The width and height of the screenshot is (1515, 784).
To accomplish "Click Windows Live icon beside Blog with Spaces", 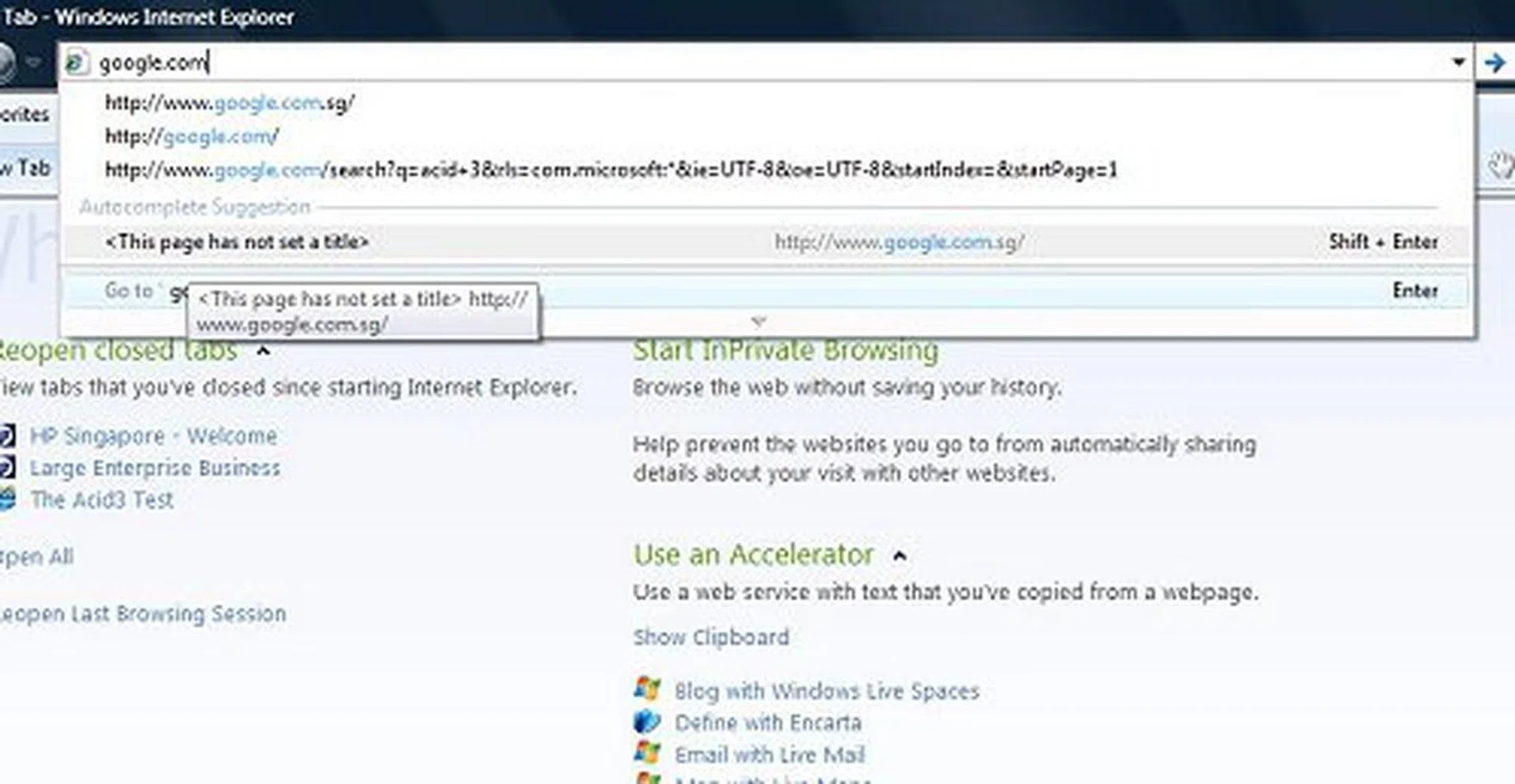I will click(x=647, y=689).
